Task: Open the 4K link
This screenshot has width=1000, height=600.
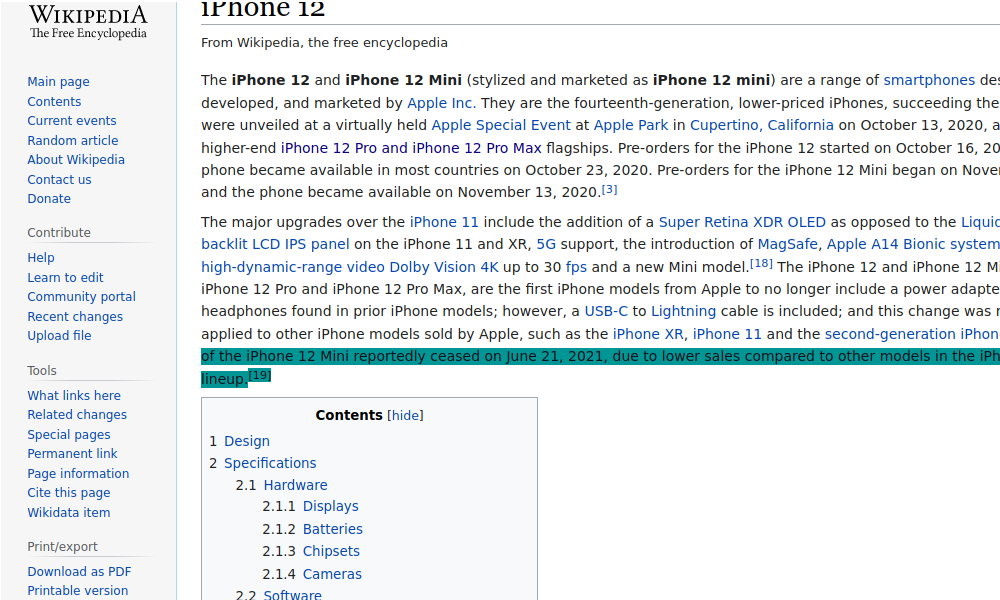Action: pyautogui.click(x=489, y=267)
